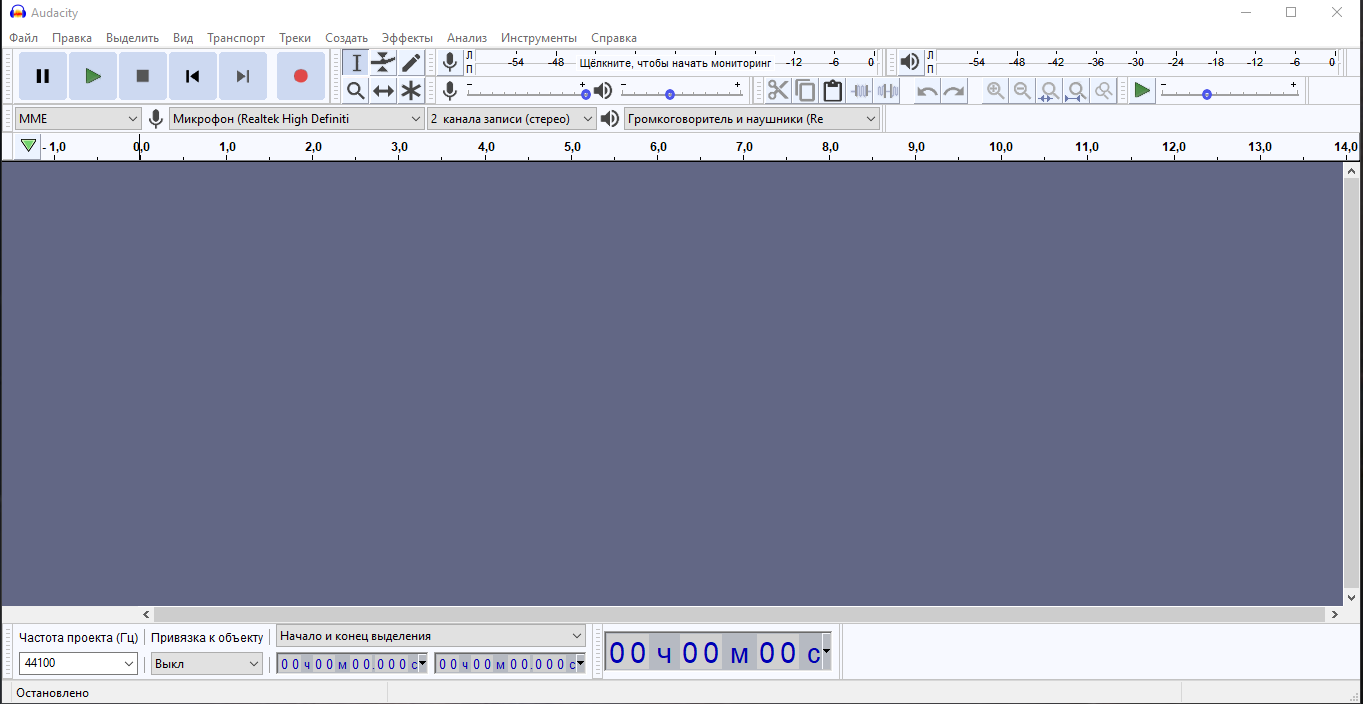Open the recording channels (стерео) dropdown
The image size is (1363, 704).
[511, 119]
